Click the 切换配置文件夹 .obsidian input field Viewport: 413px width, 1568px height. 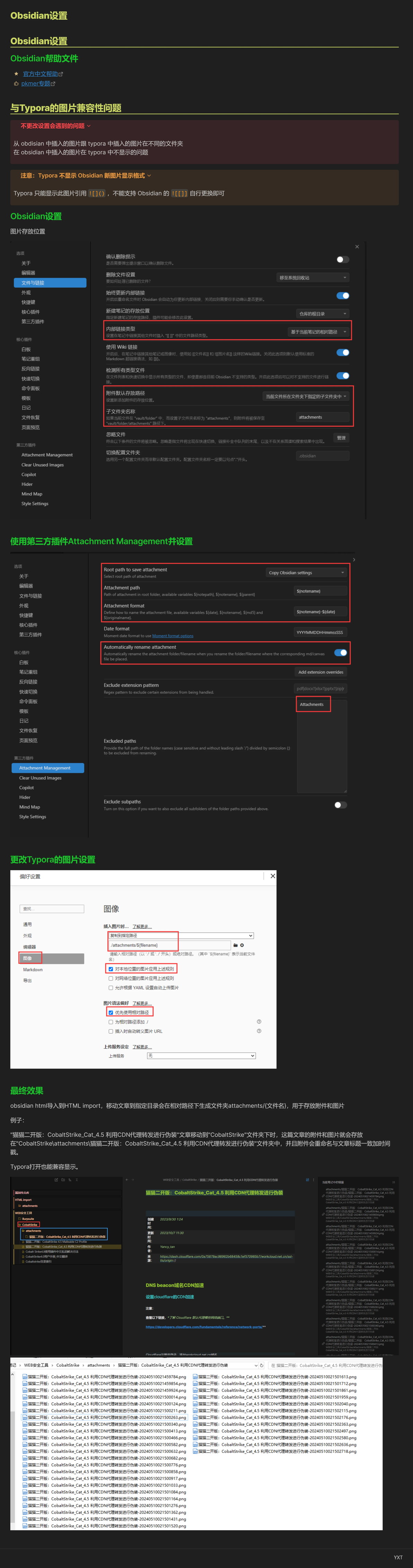[323, 456]
